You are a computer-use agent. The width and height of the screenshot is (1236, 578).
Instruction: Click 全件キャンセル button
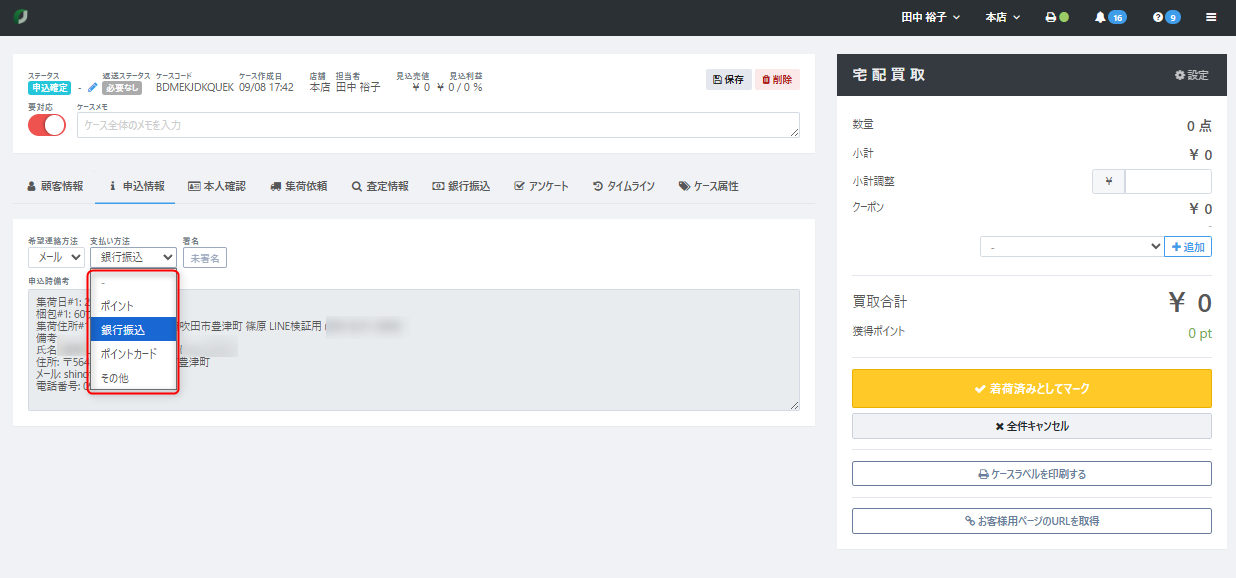pyautogui.click(x=1032, y=426)
